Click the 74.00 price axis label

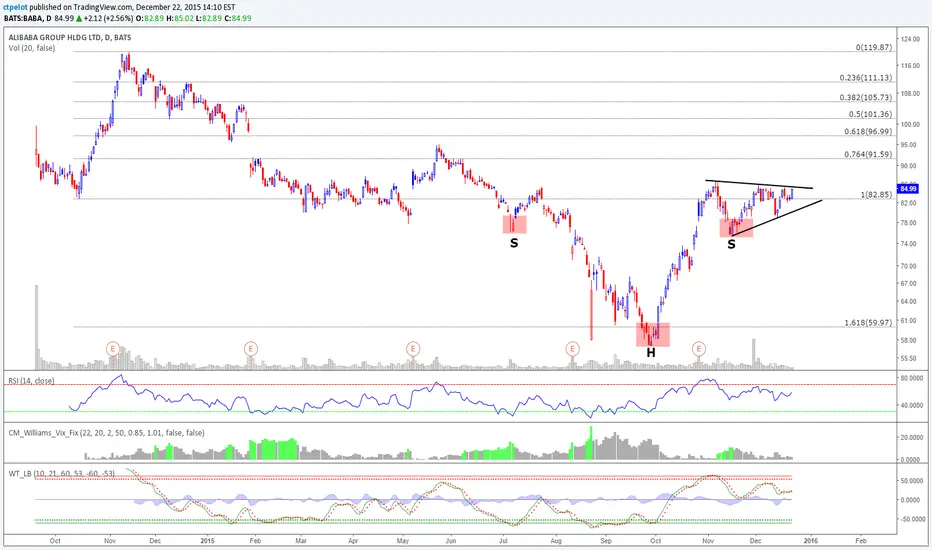pyautogui.click(x=909, y=244)
